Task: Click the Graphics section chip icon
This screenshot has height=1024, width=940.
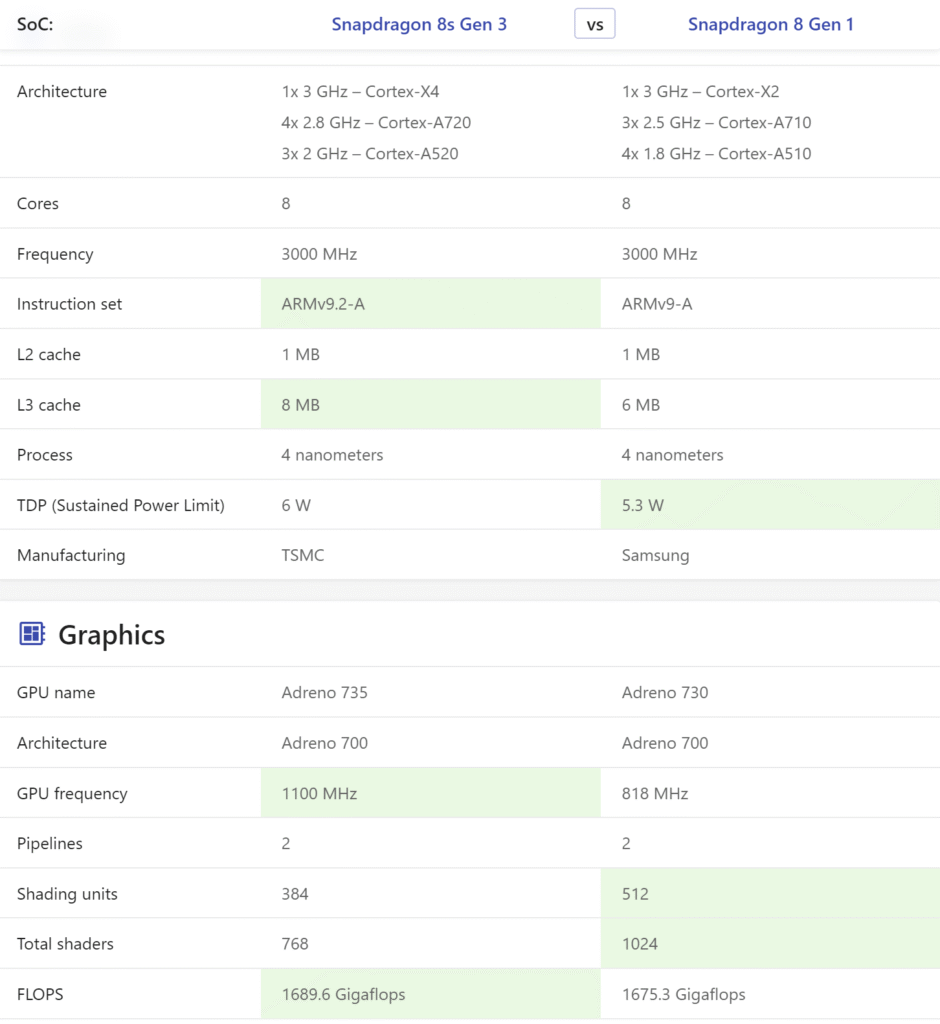Action: pos(32,634)
